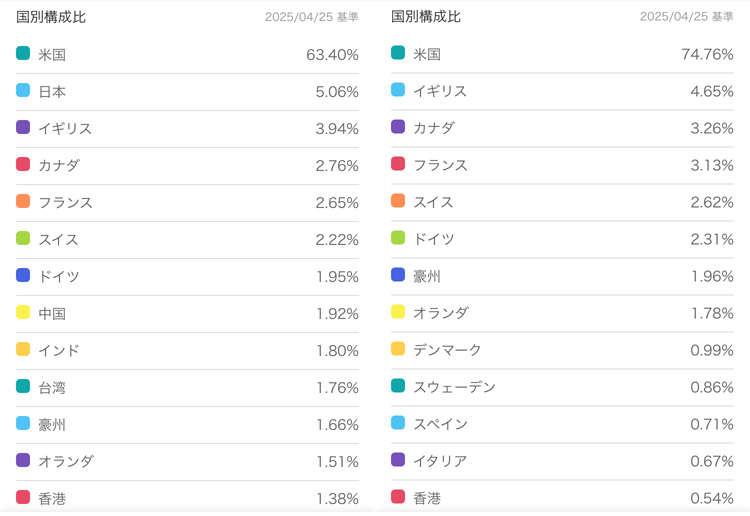Click the teal swatch next to 台湾
The image size is (750, 516).
(x=23, y=386)
